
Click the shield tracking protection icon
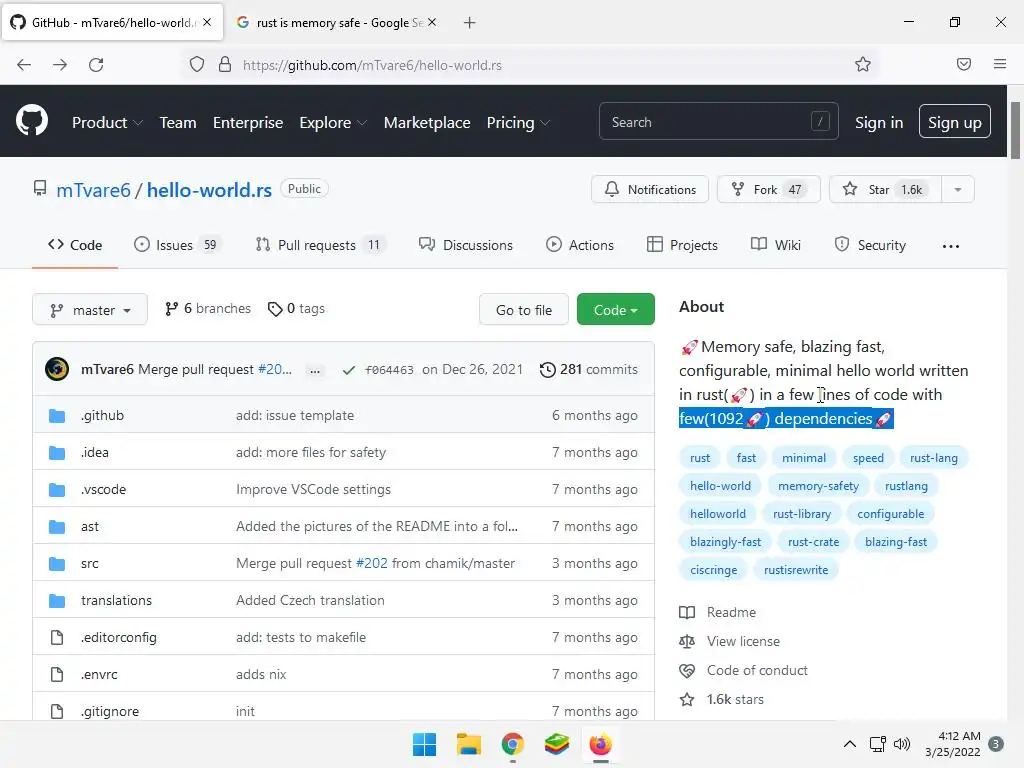[197, 65]
